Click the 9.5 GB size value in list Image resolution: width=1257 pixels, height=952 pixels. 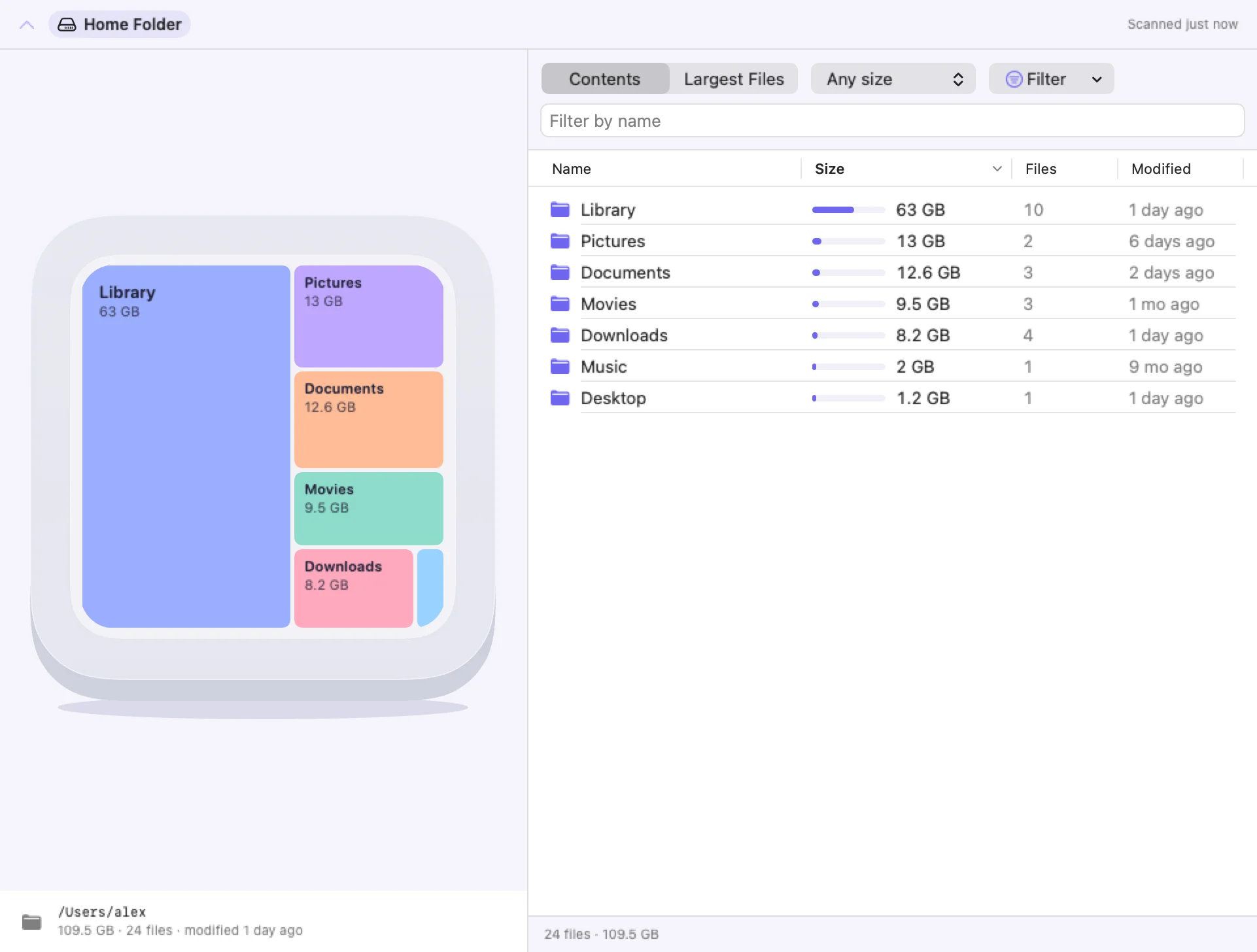pyautogui.click(x=923, y=304)
